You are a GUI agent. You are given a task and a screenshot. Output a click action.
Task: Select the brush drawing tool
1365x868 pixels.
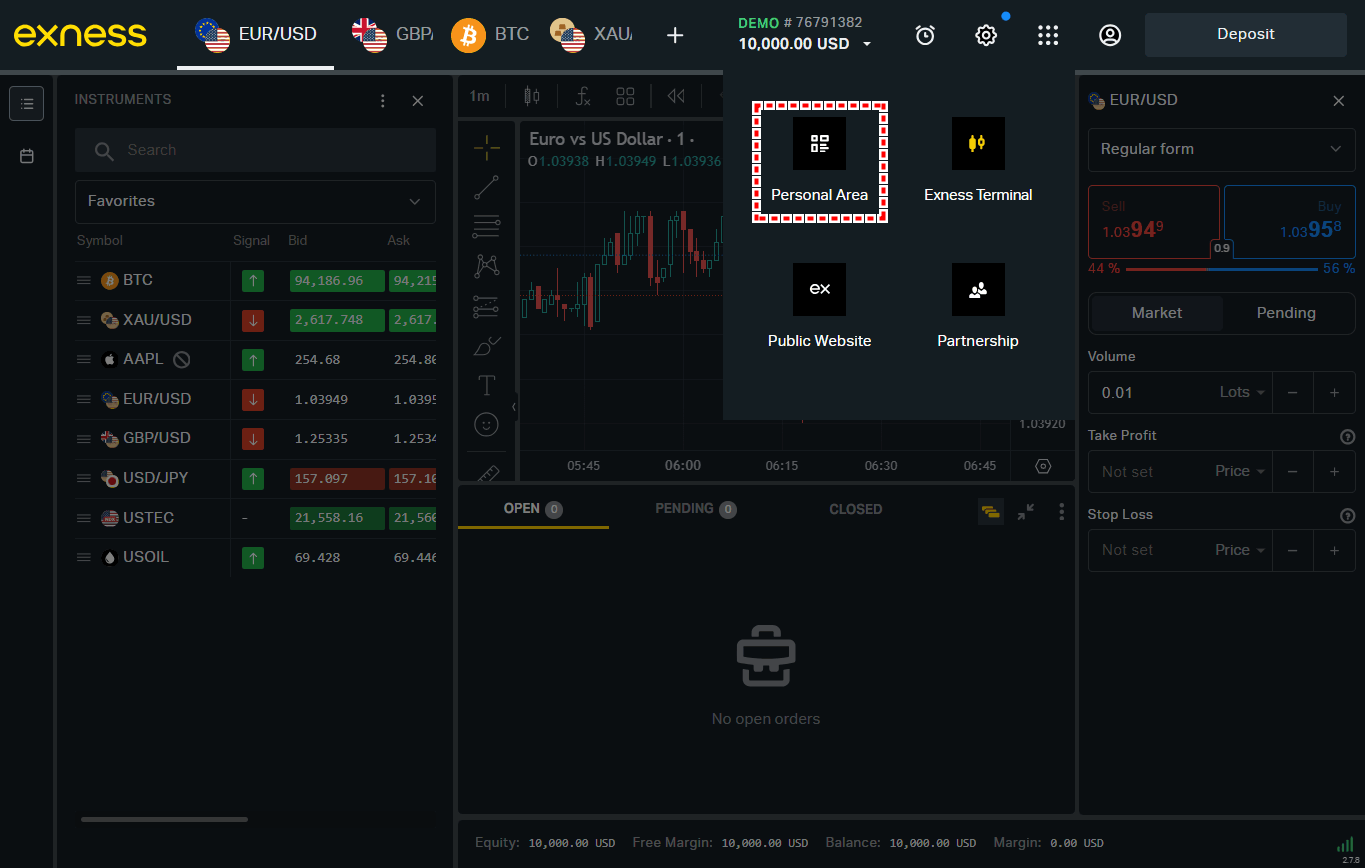coord(487,346)
